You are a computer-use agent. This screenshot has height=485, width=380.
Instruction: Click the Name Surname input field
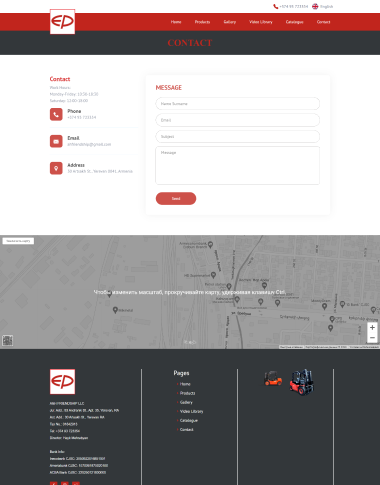[237, 104]
